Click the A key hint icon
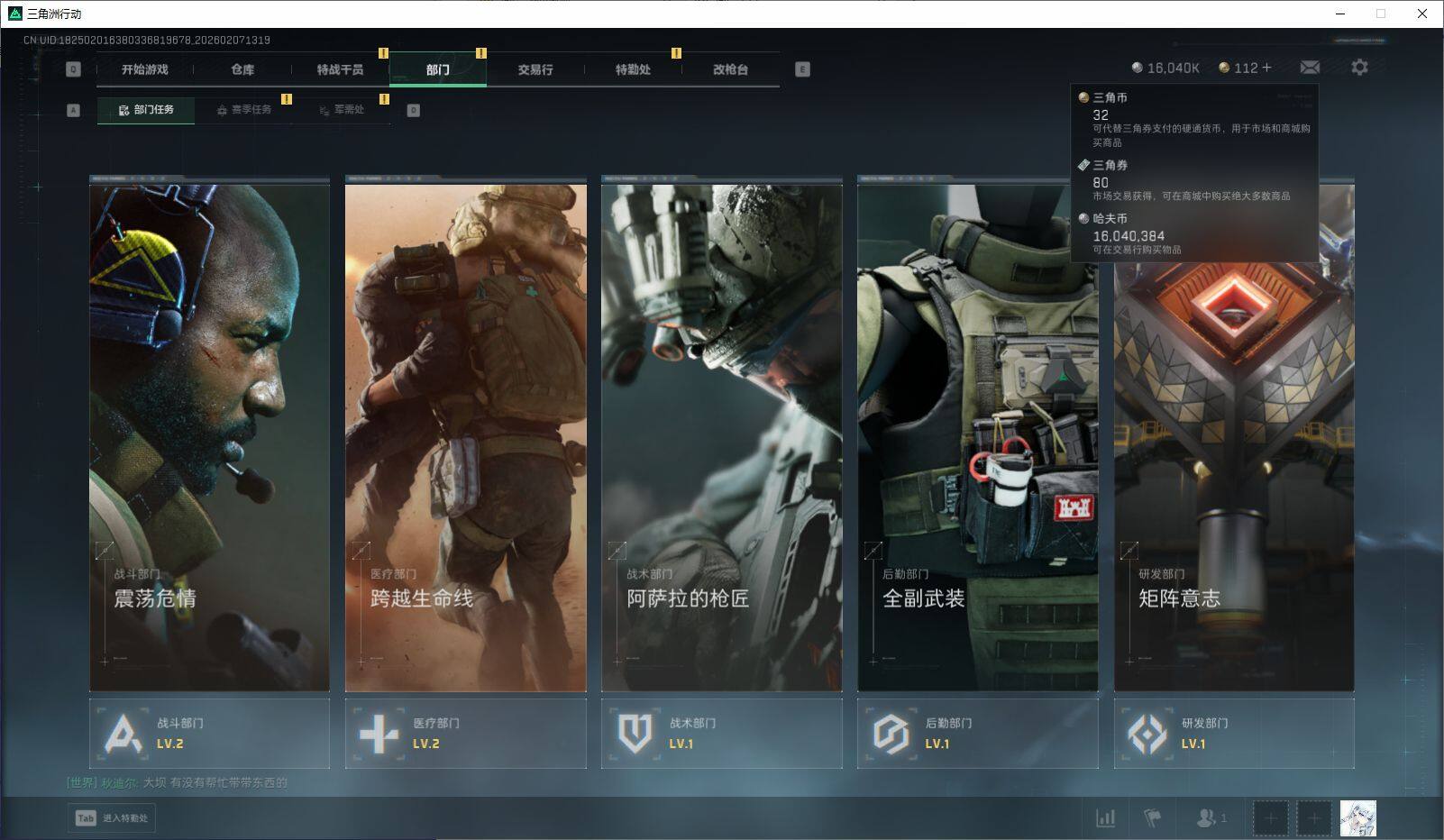1444x840 pixels. (74, 110)
